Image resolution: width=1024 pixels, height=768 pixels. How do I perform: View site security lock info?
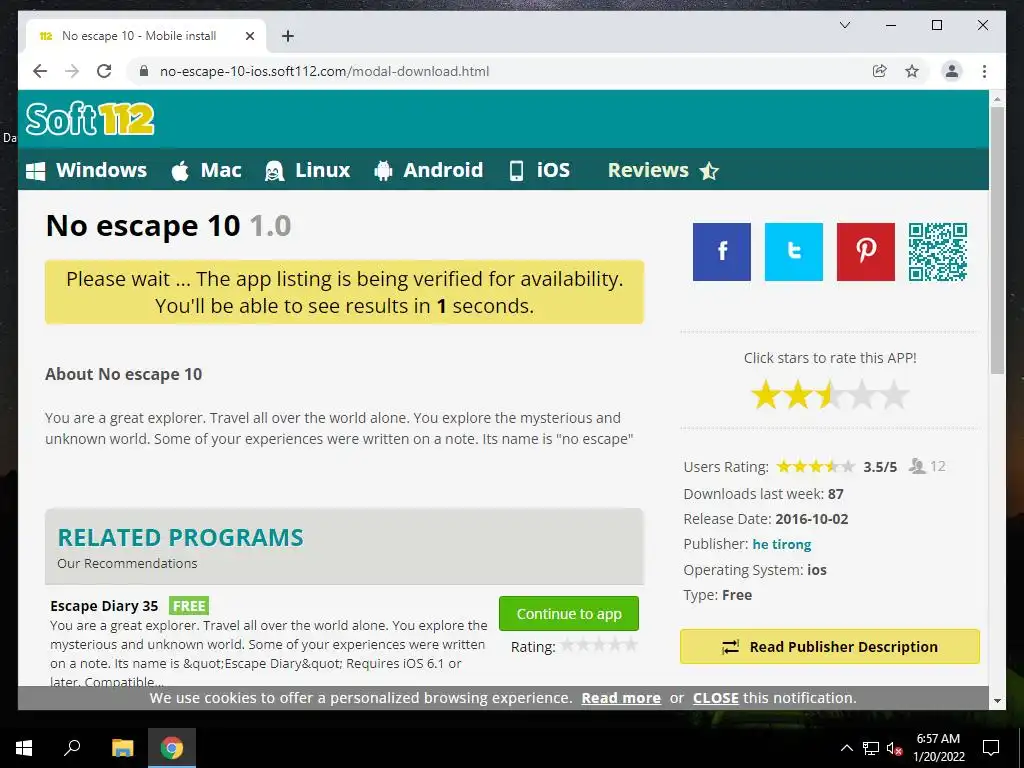[144, 71]
